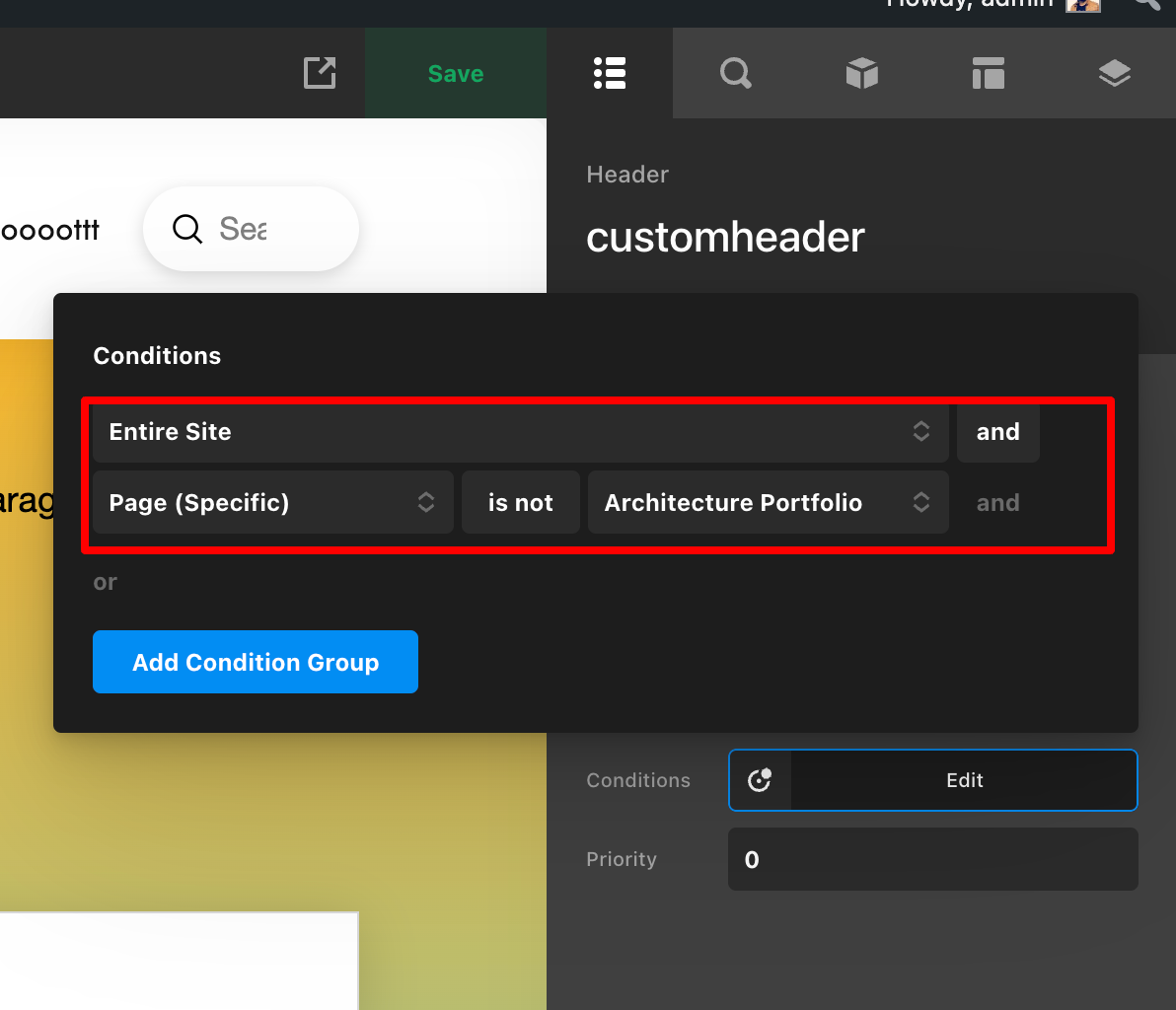
Task: Open the layers stack panel icon
Action: click(x=1114, y=73)
